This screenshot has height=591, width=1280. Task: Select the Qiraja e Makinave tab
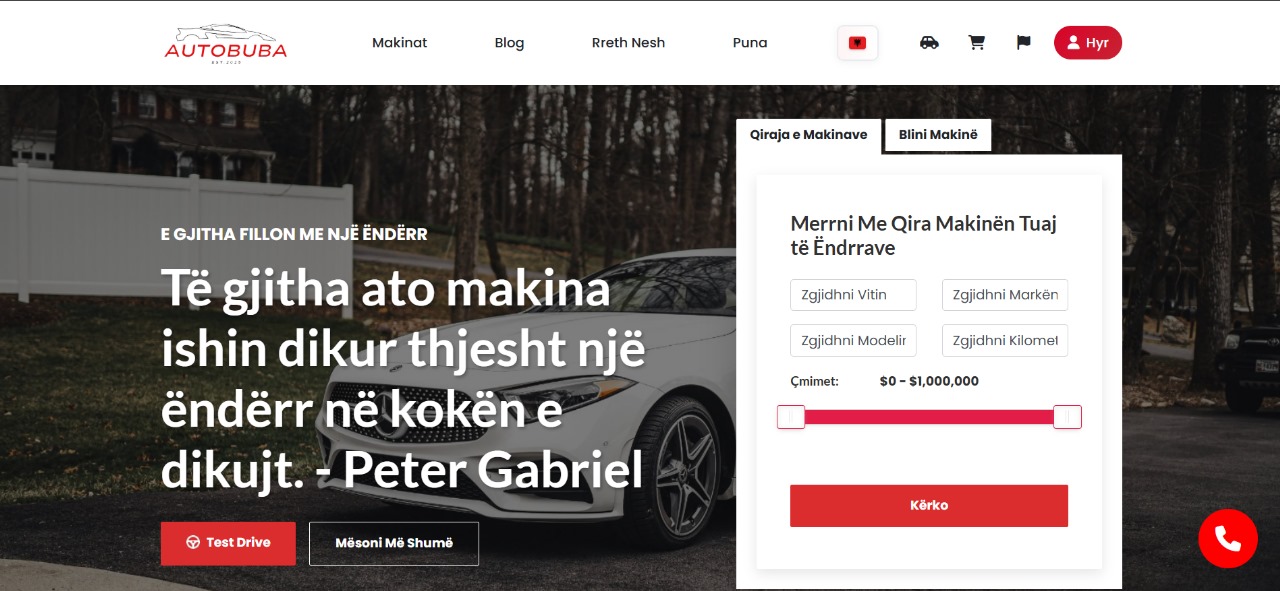(808, 136)
